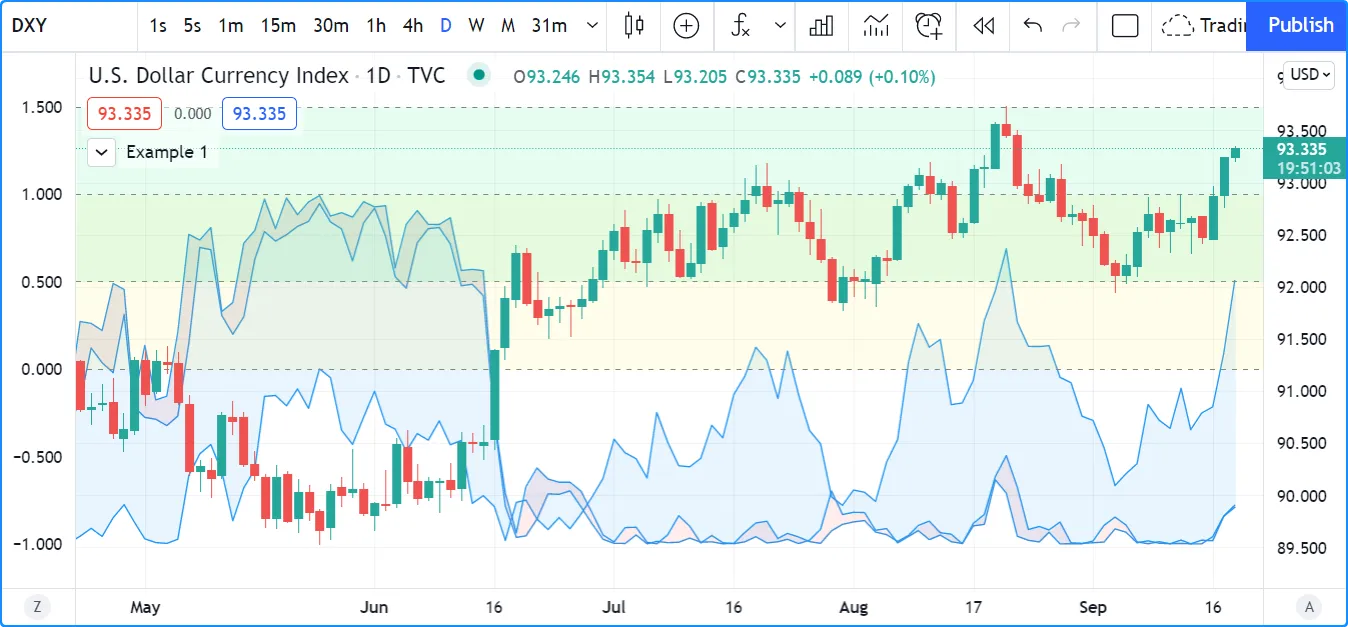Click the U.S. Dollar Currency Index title
The height and width of the screenshot is (627, 1348).
coord(219,75)
